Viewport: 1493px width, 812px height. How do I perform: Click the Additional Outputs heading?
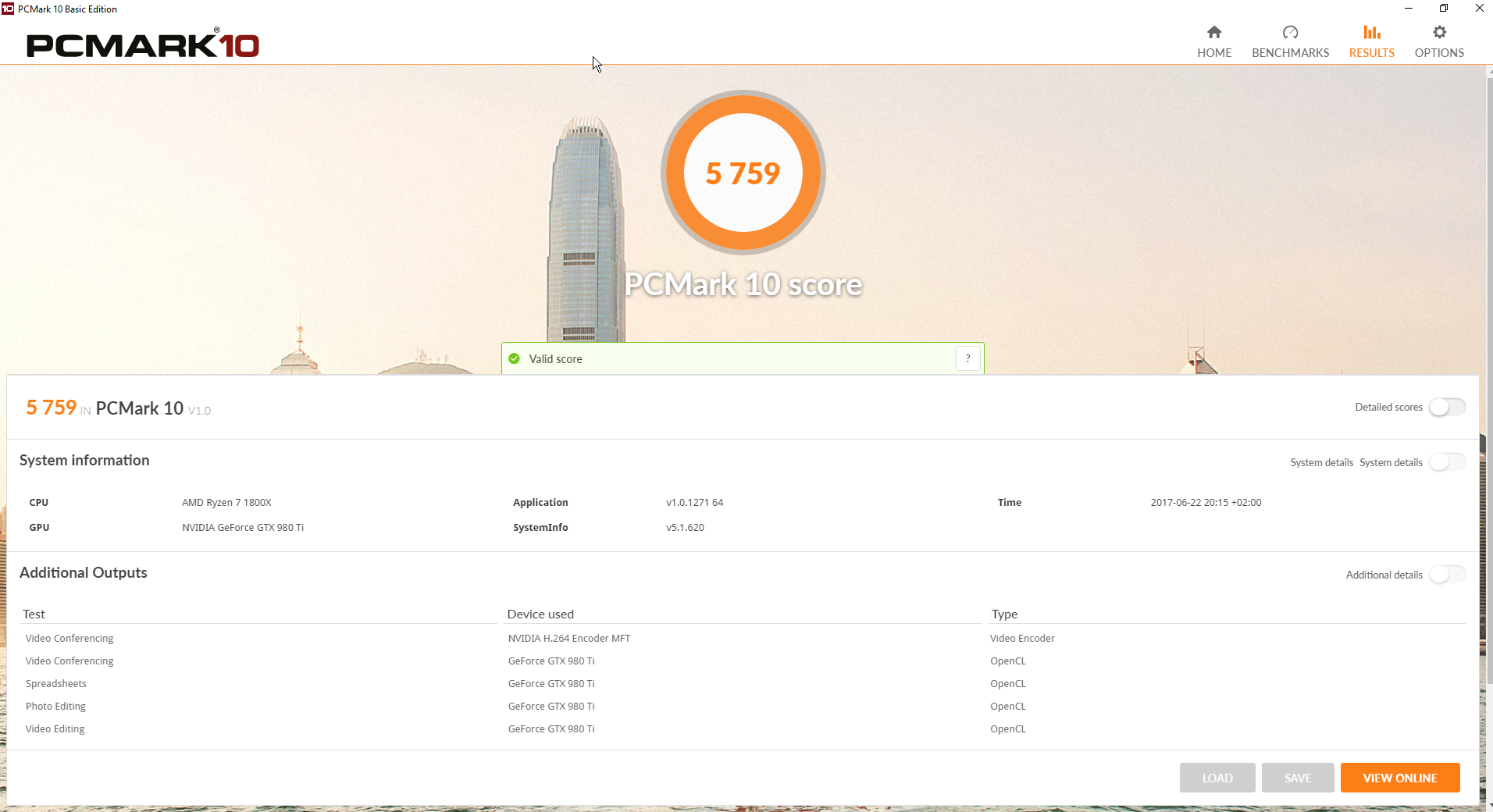[x=84, y=573]
